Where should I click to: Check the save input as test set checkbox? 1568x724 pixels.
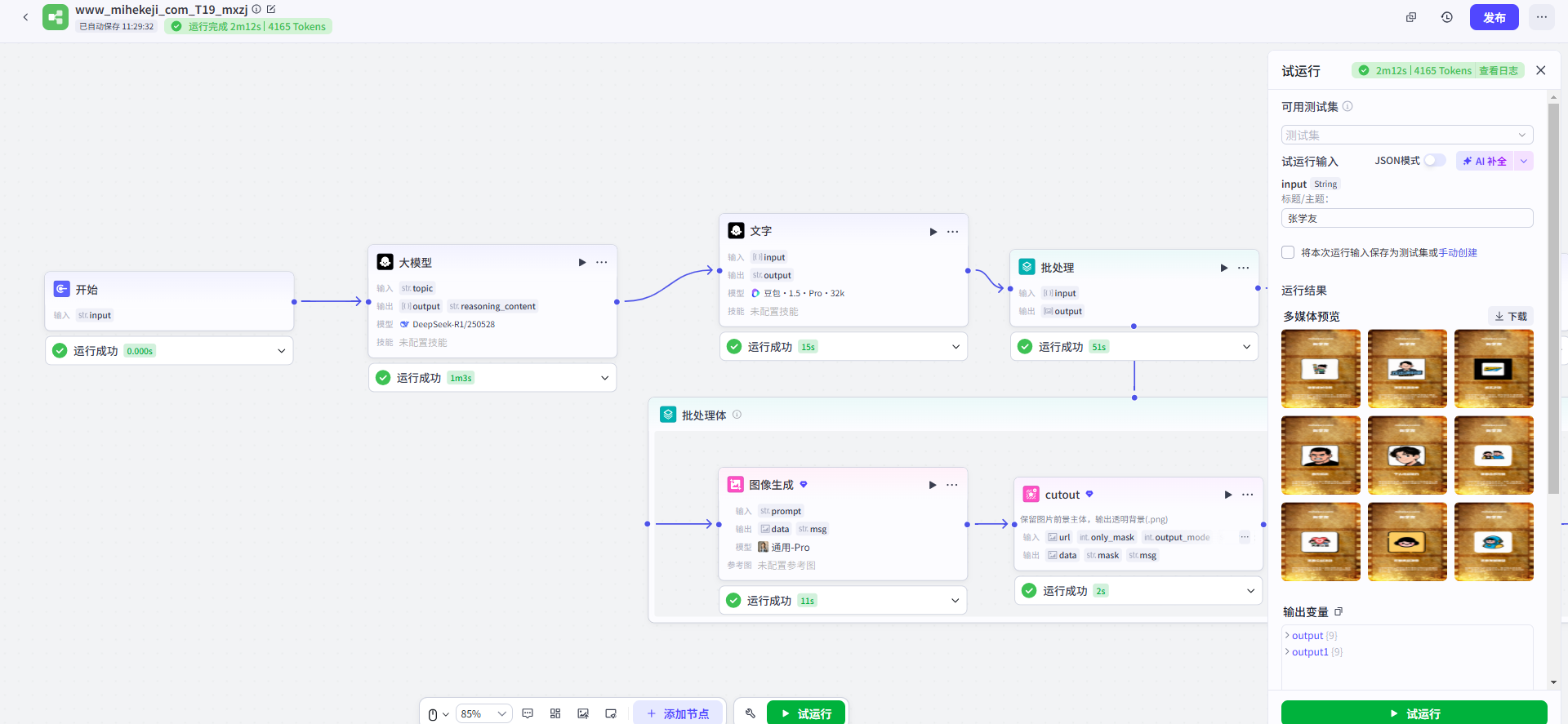1288,253
